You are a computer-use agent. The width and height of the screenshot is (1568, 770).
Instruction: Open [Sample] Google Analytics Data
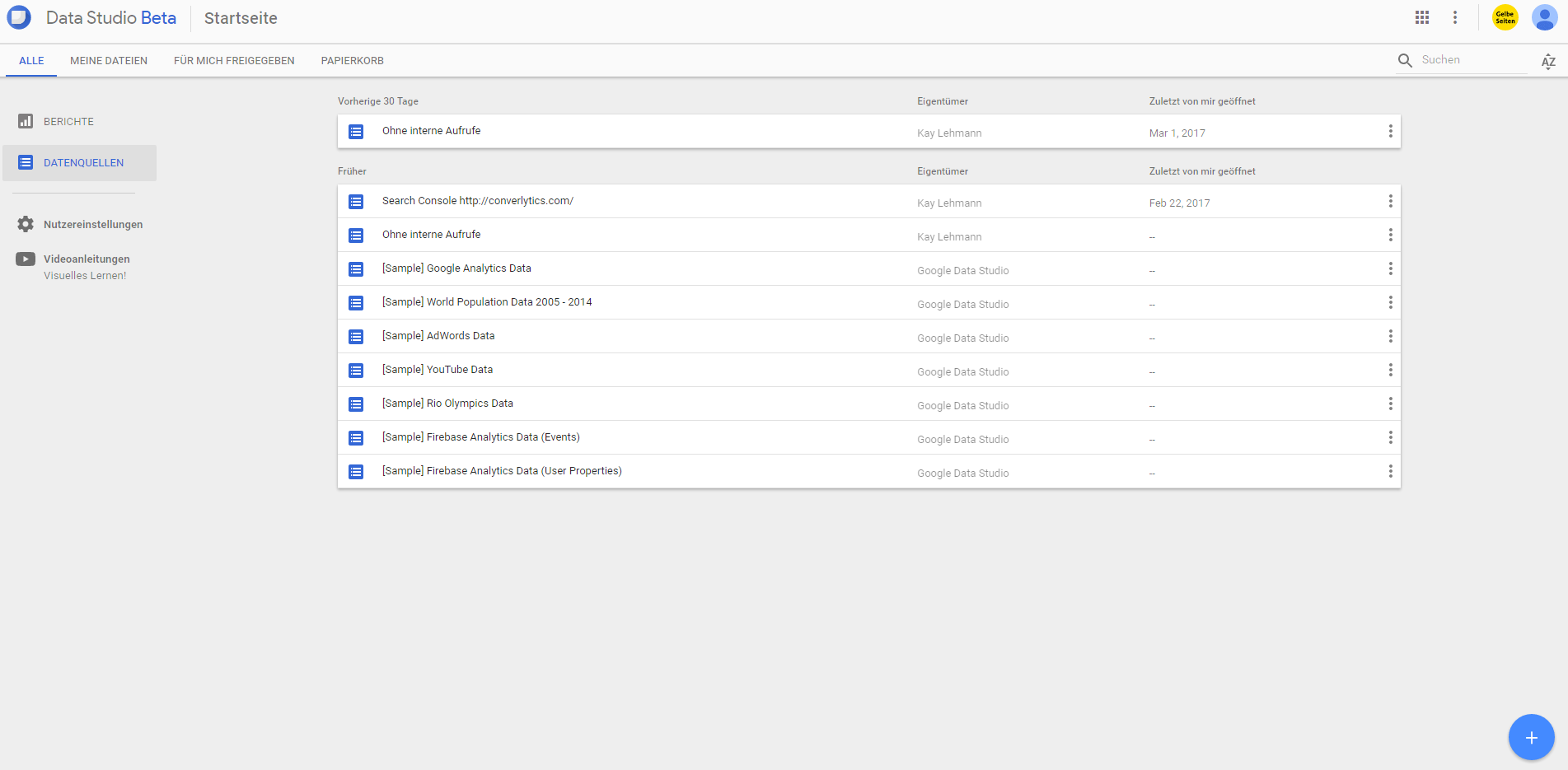click(456, 268)
